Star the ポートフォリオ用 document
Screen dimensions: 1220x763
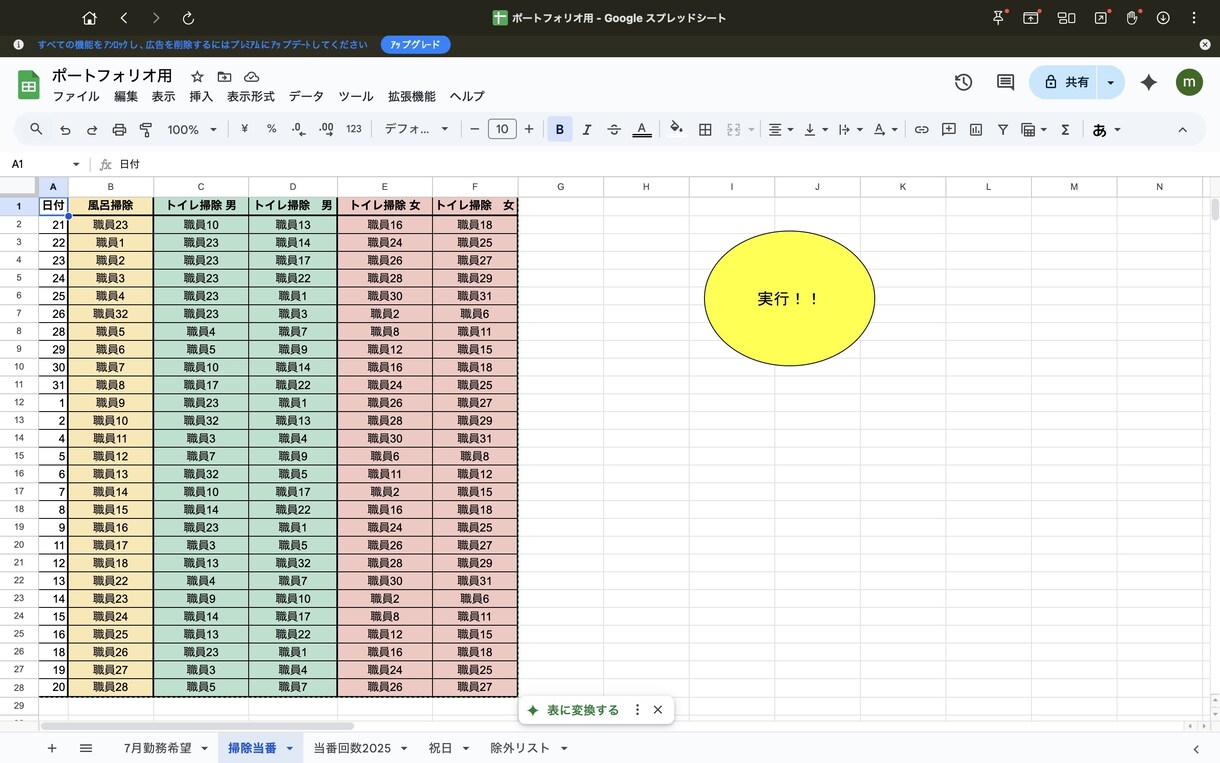197,76
